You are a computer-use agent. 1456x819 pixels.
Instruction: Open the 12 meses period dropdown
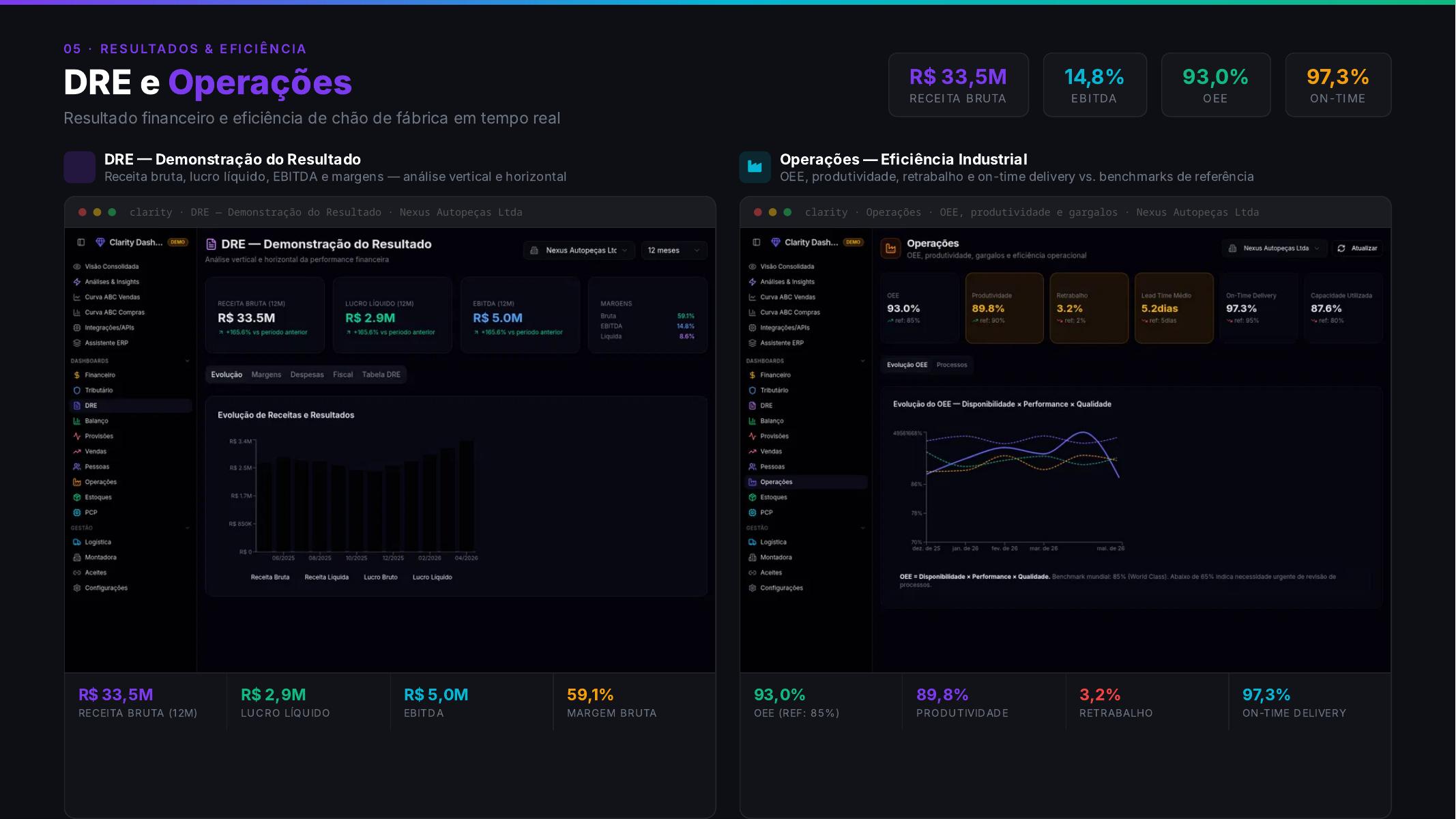point(673,250)
